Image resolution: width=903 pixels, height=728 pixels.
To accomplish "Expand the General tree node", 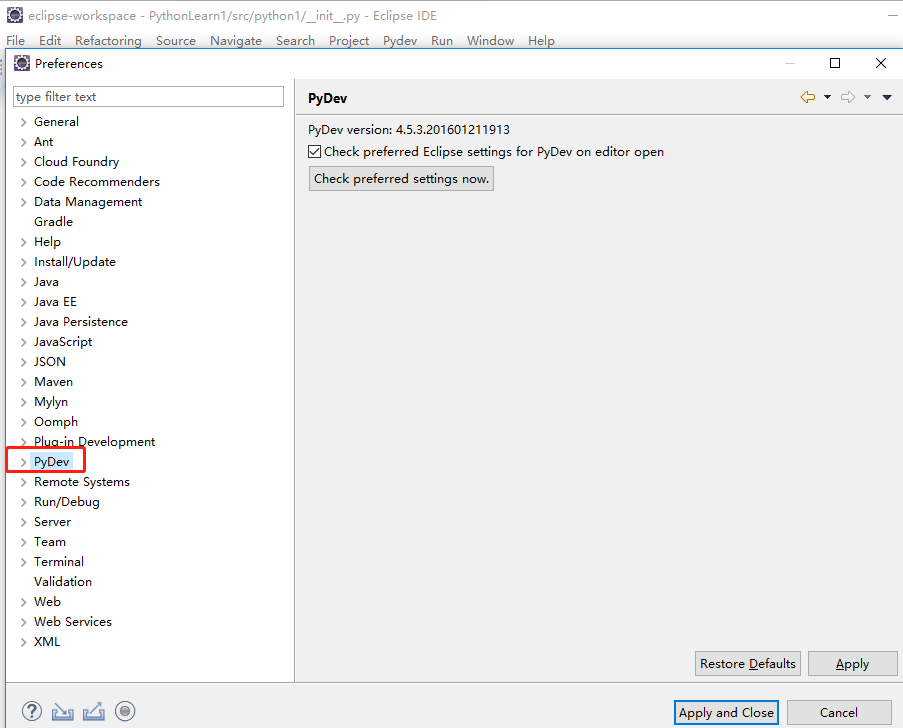I will [x=24, y=122].
